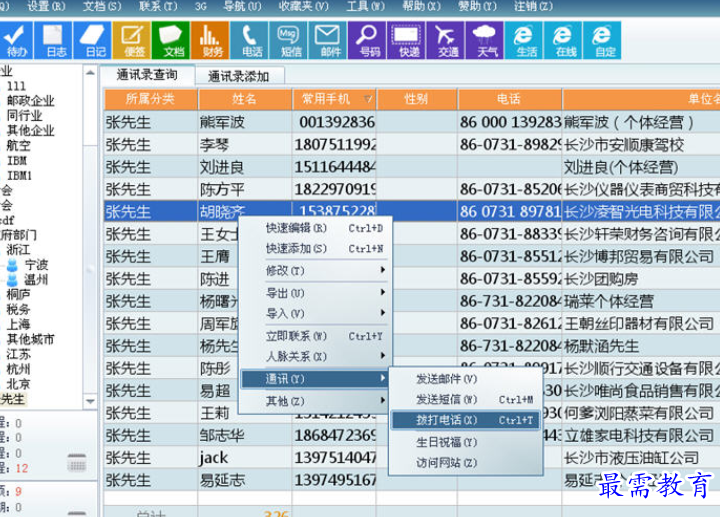Image resolution: width=720 pixels, height=517 pixels.
Task: Click the 短信 Msg toolbar icon
Action: tap(290, 40)
